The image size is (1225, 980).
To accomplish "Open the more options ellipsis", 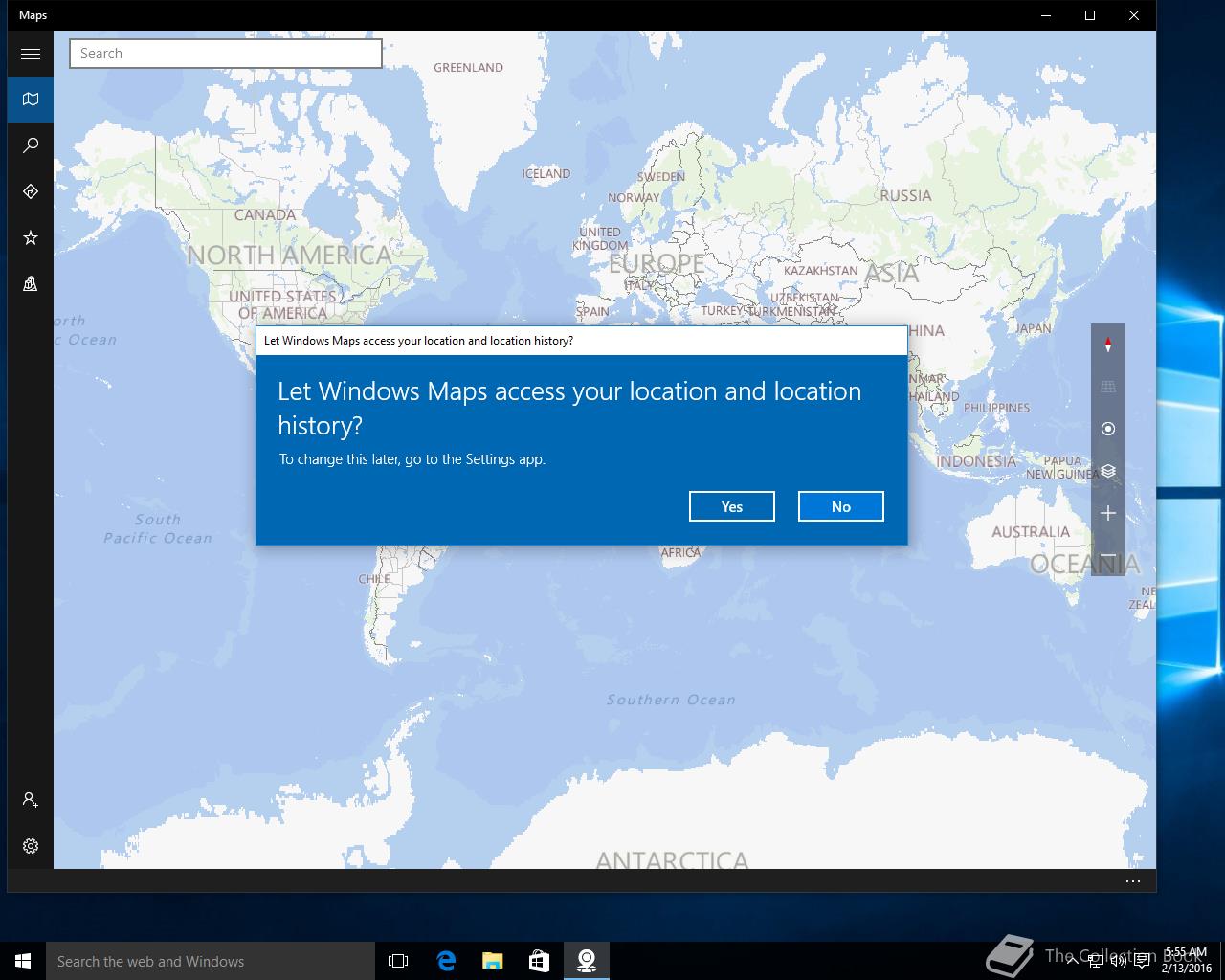I will (x=1133, y=881).
